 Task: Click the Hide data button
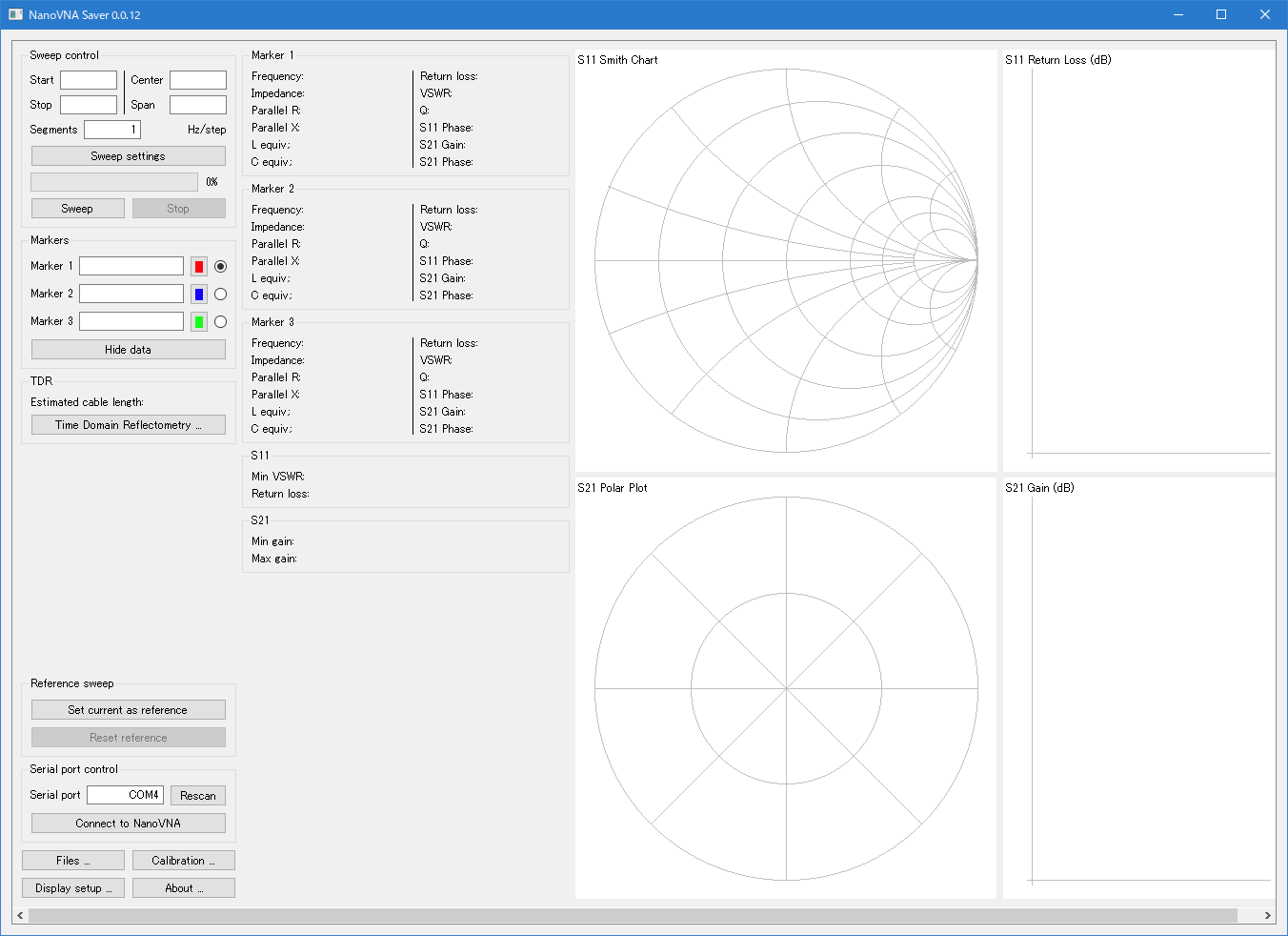129,350
